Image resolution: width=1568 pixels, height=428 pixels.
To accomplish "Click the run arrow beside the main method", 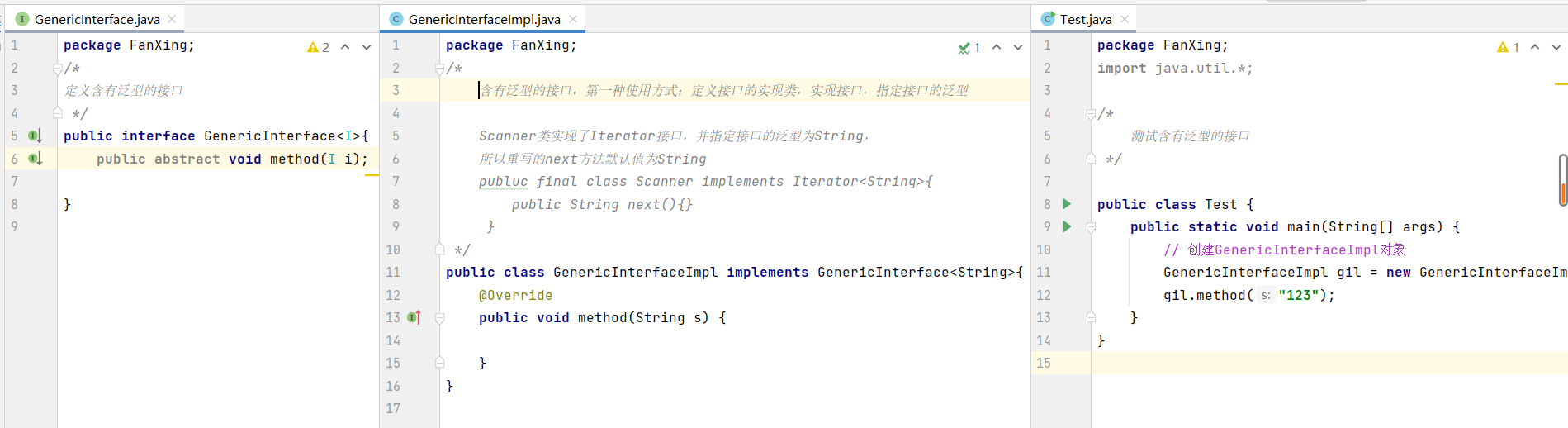I will [1067, 226].
